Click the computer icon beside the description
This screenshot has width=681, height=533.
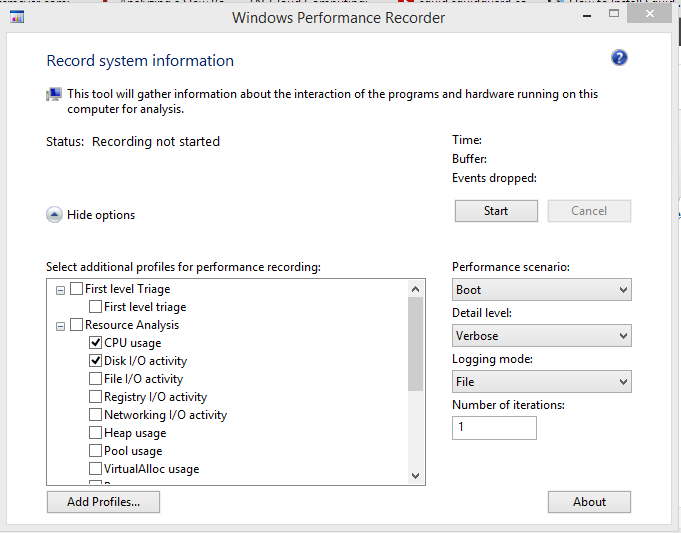pos(54,94)
